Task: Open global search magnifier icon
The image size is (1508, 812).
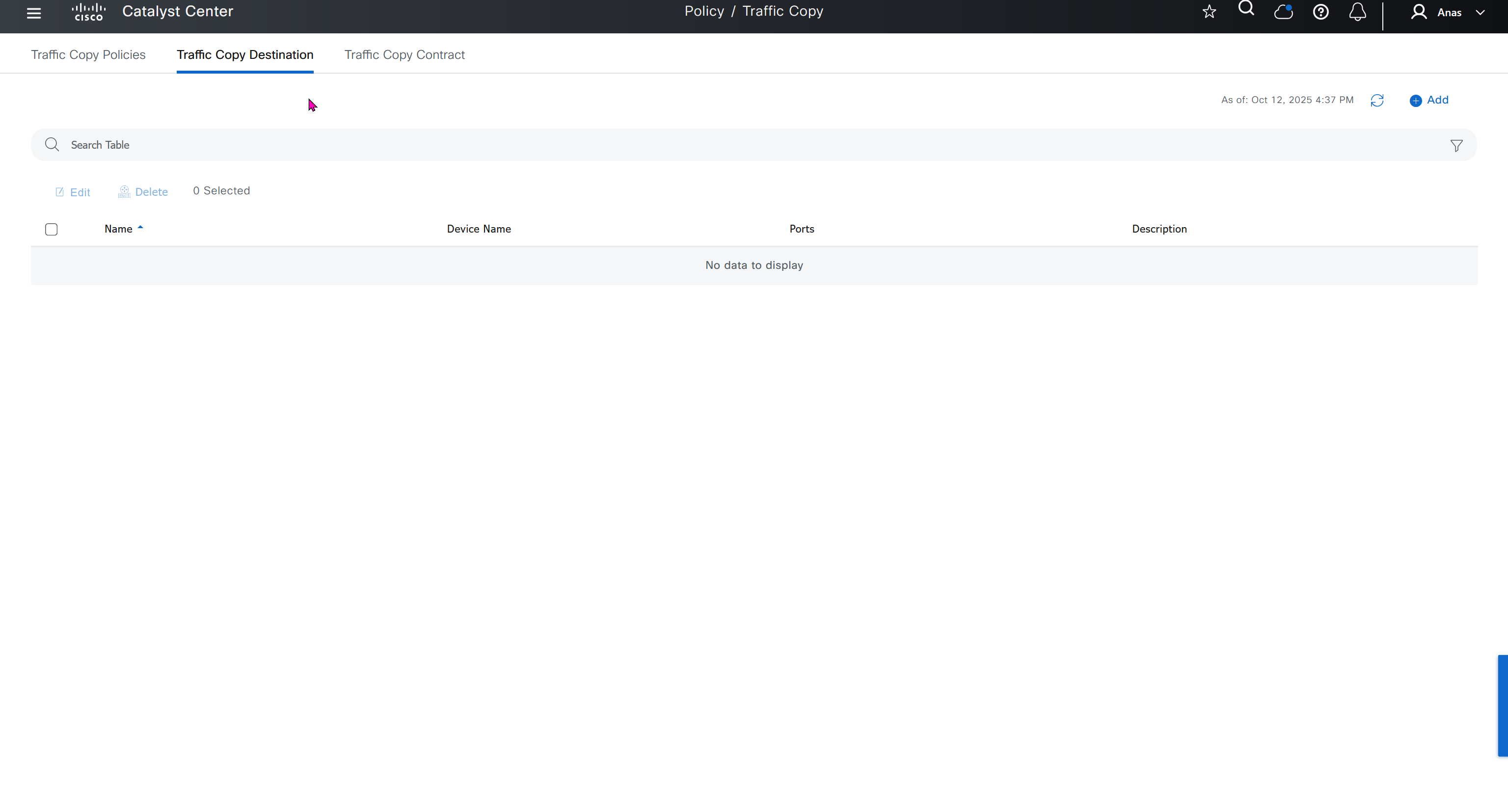Action: [1246, 9]
